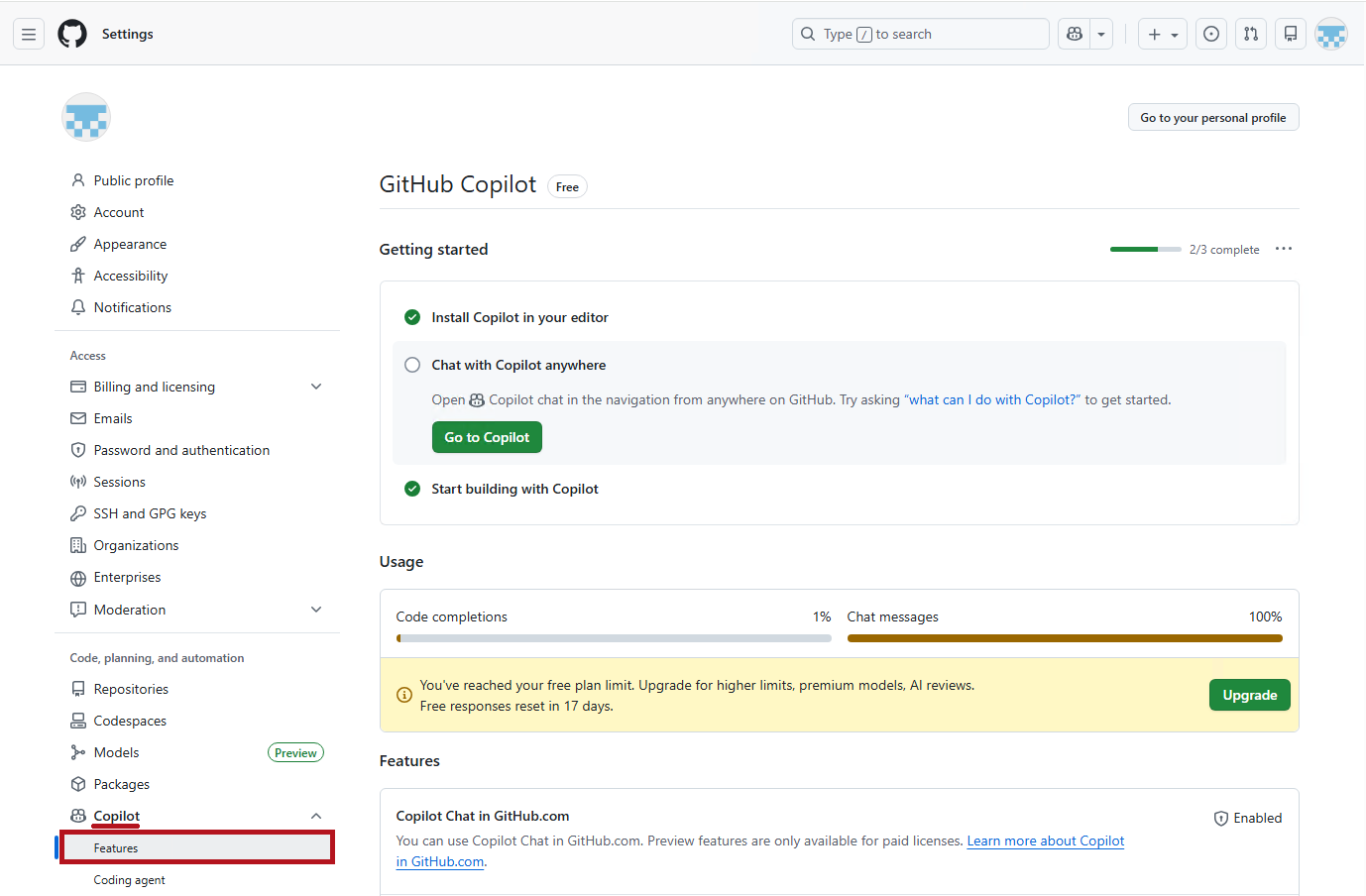Select the Chat with Copilot anywhere circle
1366x896 pixels.
[412, 365]
